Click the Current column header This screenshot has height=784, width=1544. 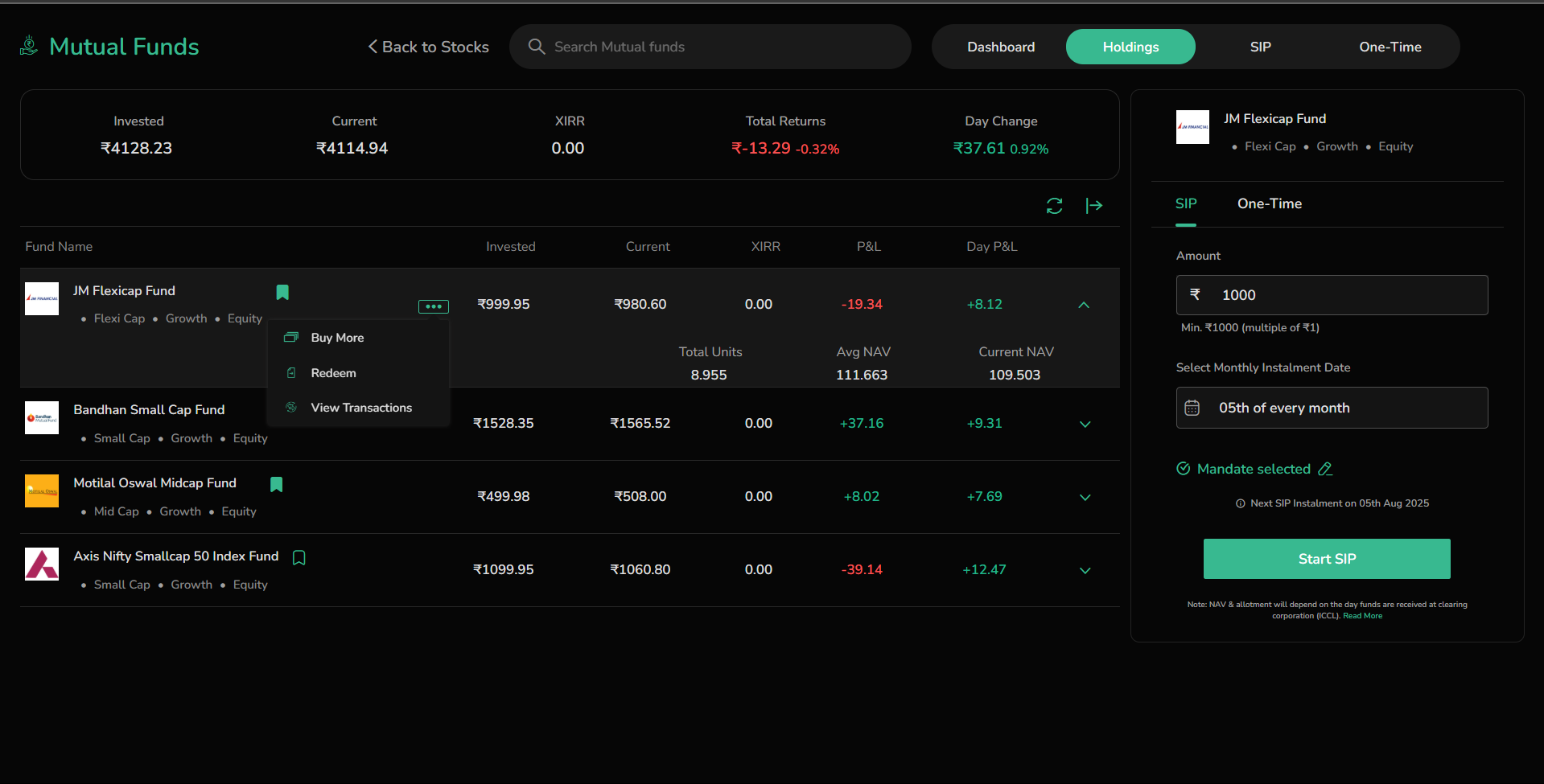tap(648, 247)
